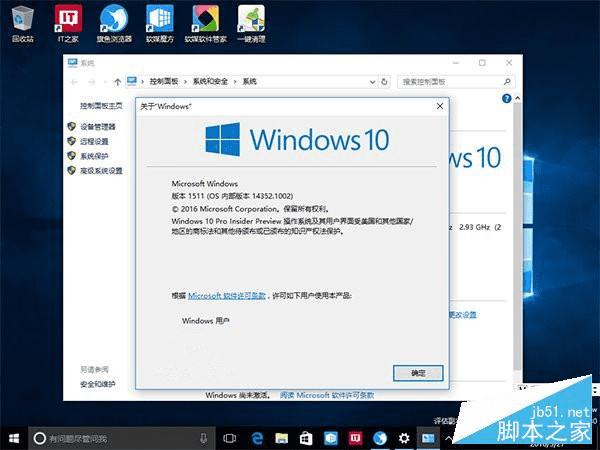Close the About Windows dialog
This screenshot has width=600, height=450.
pos(440,106)
